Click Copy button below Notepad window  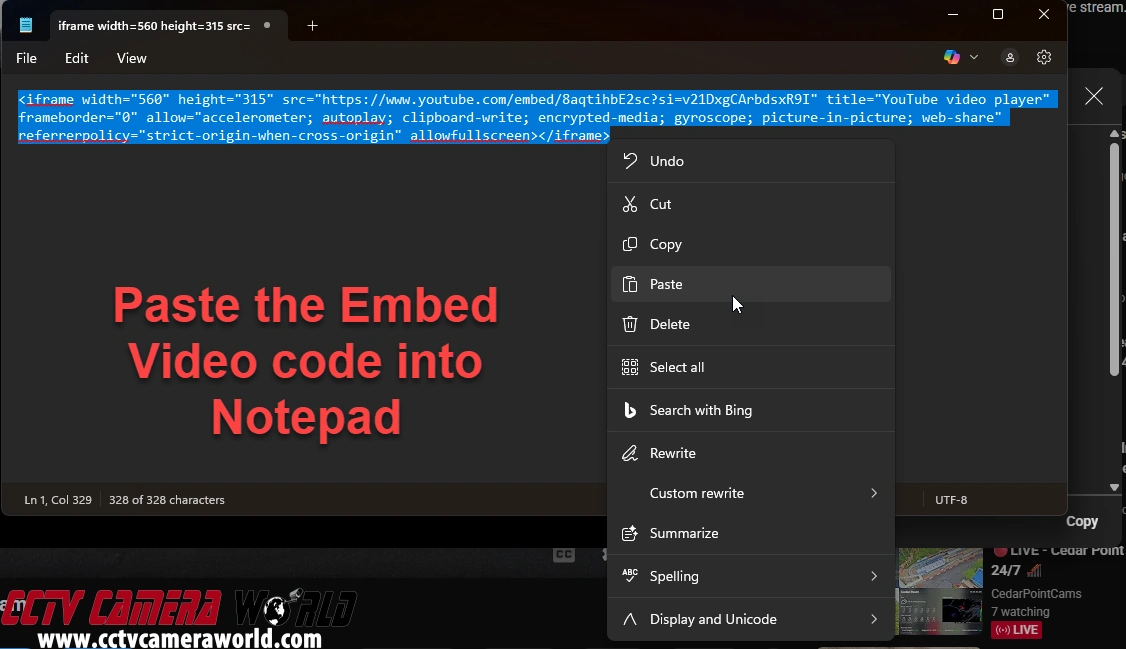1081,521
